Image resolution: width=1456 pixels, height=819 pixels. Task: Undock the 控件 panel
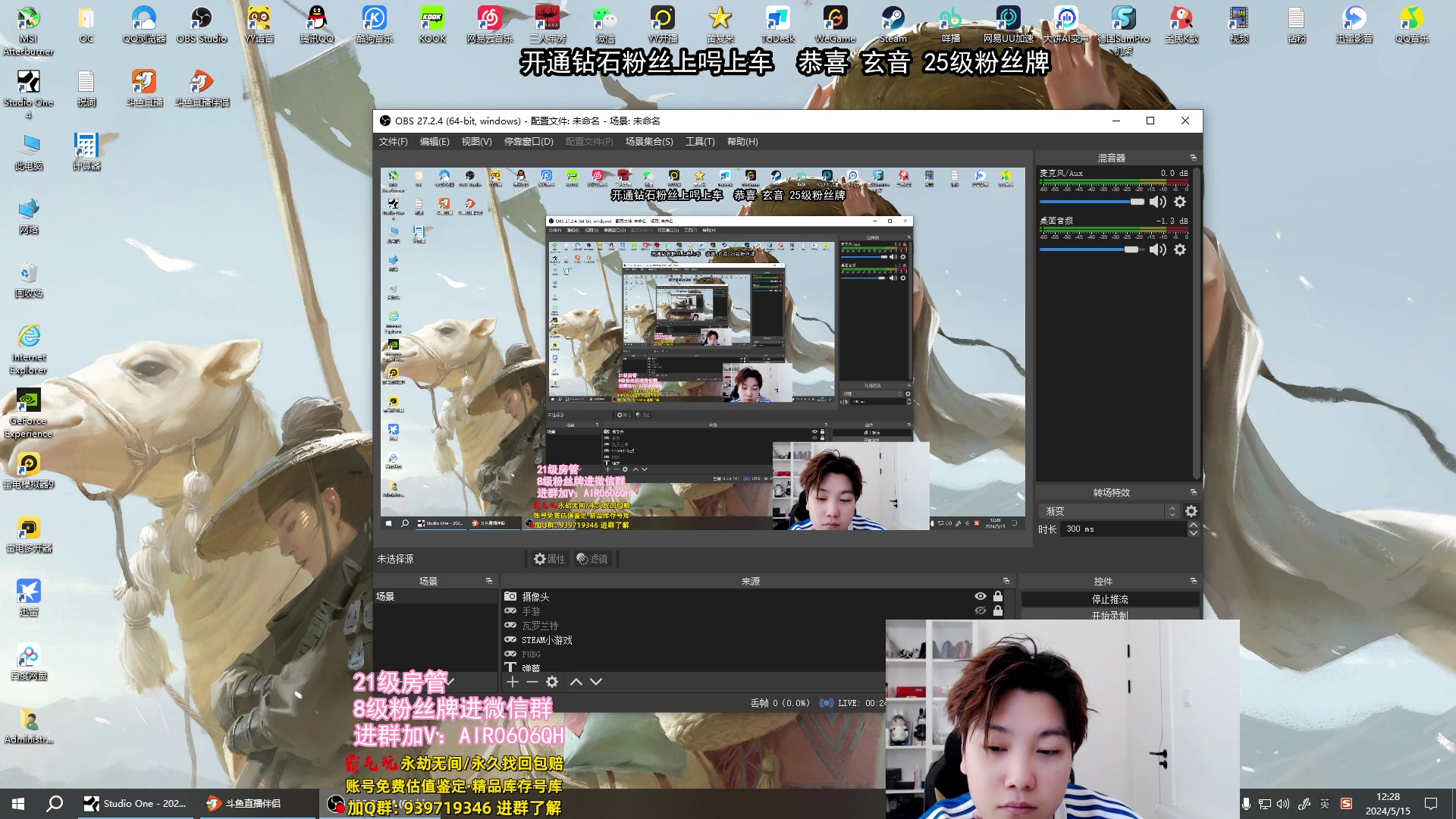pos(1193,581)
